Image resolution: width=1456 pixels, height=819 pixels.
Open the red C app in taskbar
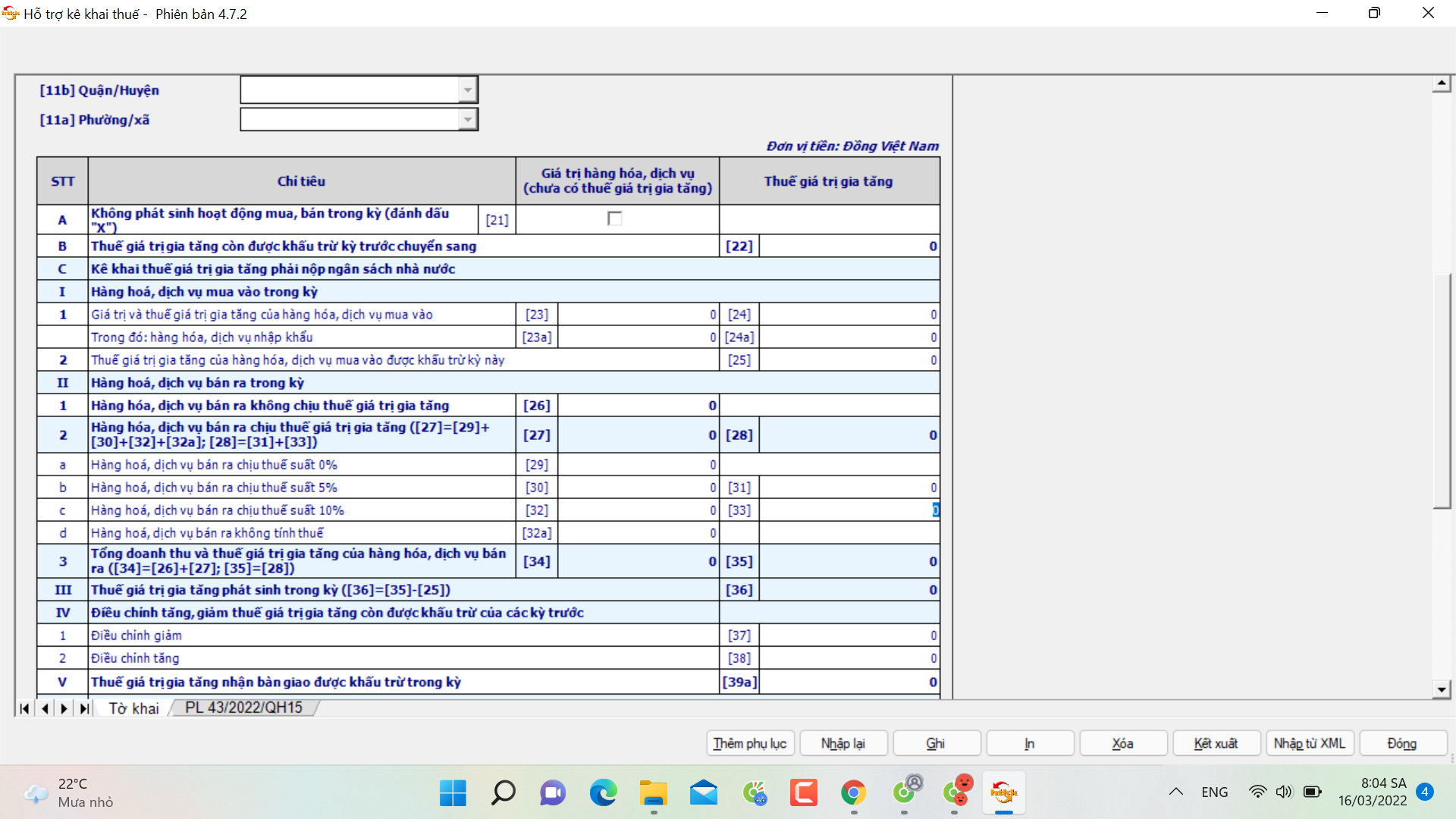803,793
